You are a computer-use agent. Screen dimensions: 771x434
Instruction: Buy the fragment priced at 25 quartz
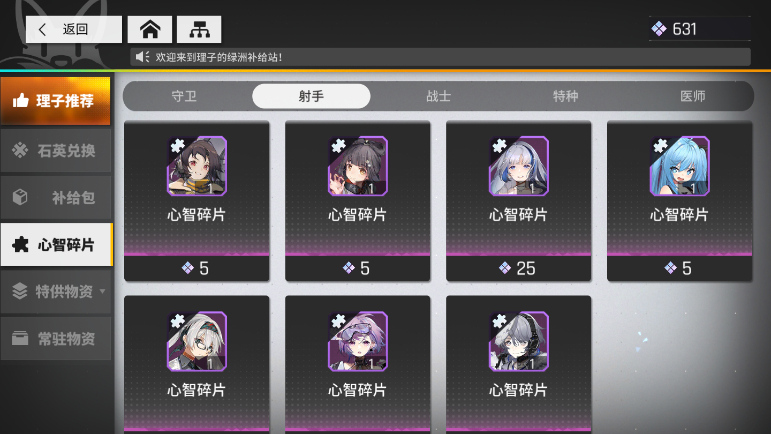(518, 268)
